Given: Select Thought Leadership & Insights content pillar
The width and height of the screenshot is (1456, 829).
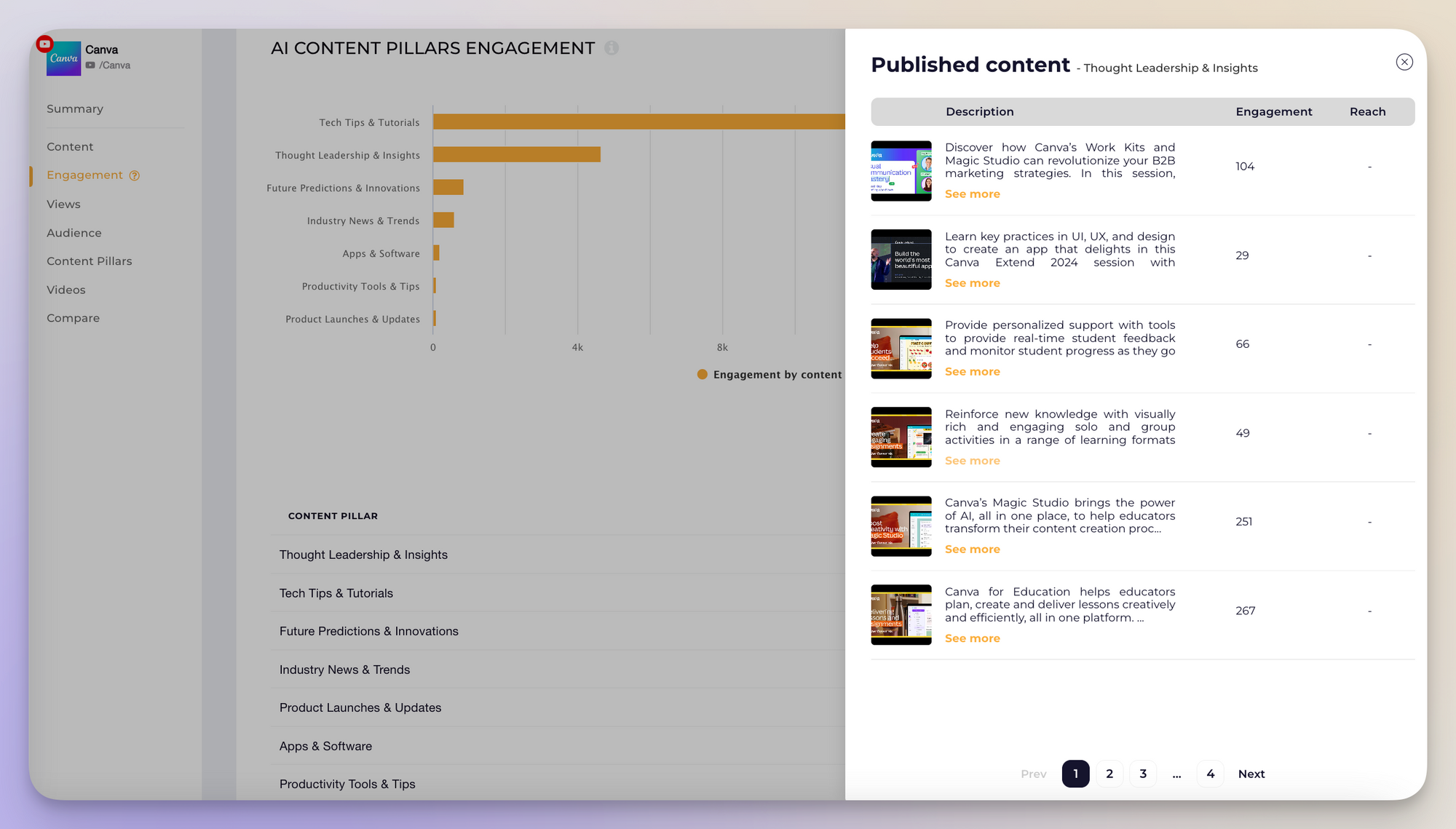Looking at the screenshot, I should coord(363,553).
